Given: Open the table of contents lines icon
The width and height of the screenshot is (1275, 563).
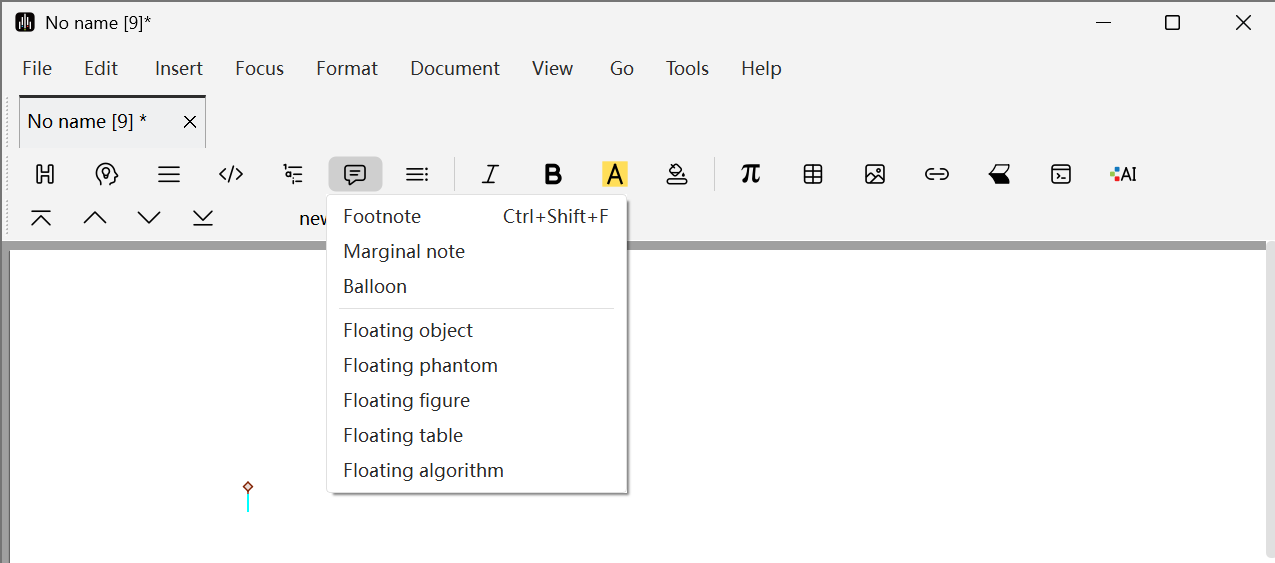Looking at the screenshot, I should click(417, 174).
